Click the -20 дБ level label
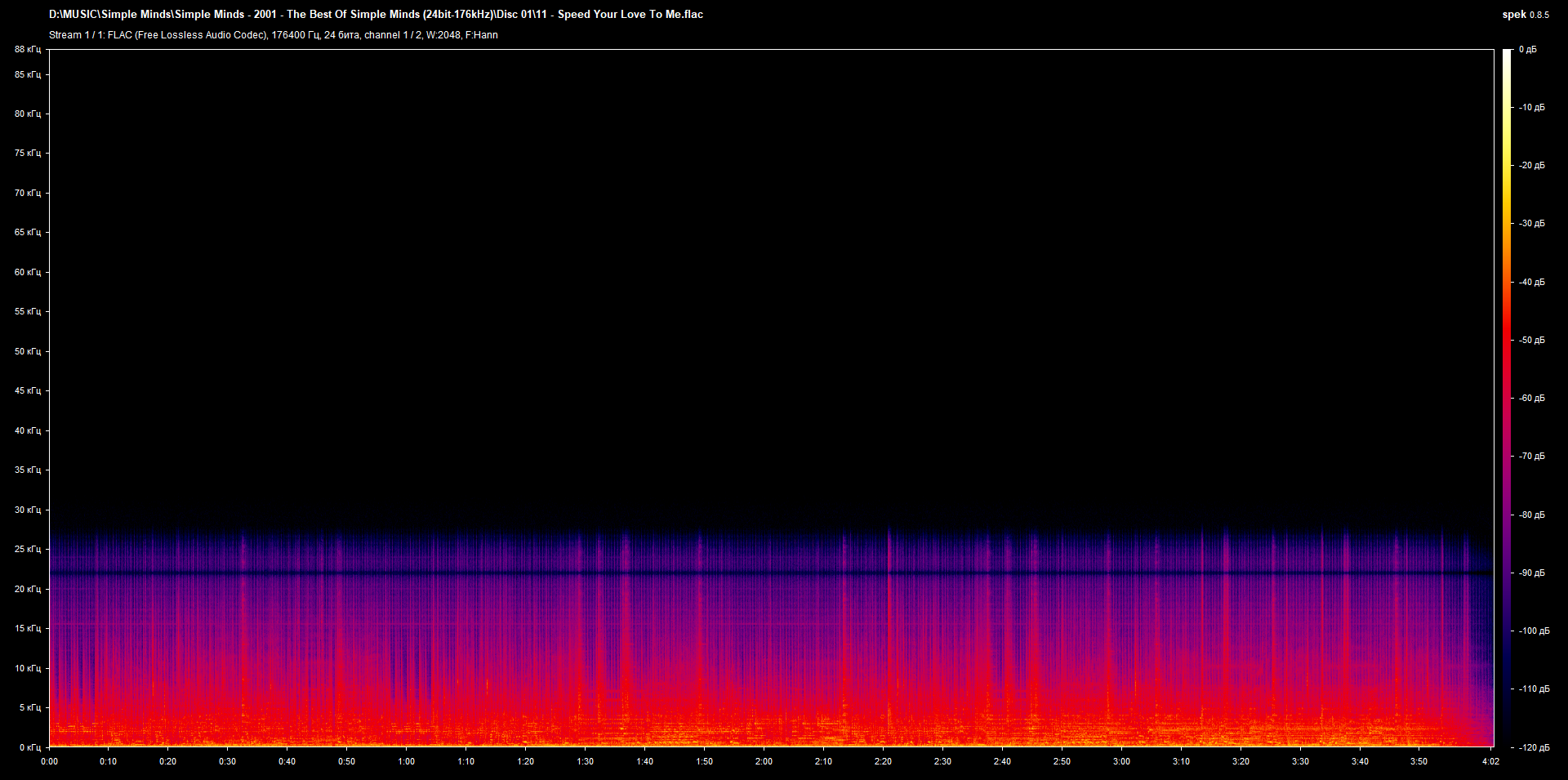This screenshot has width=1568, height=780. pyautogui.click(x=1532, y=165)
